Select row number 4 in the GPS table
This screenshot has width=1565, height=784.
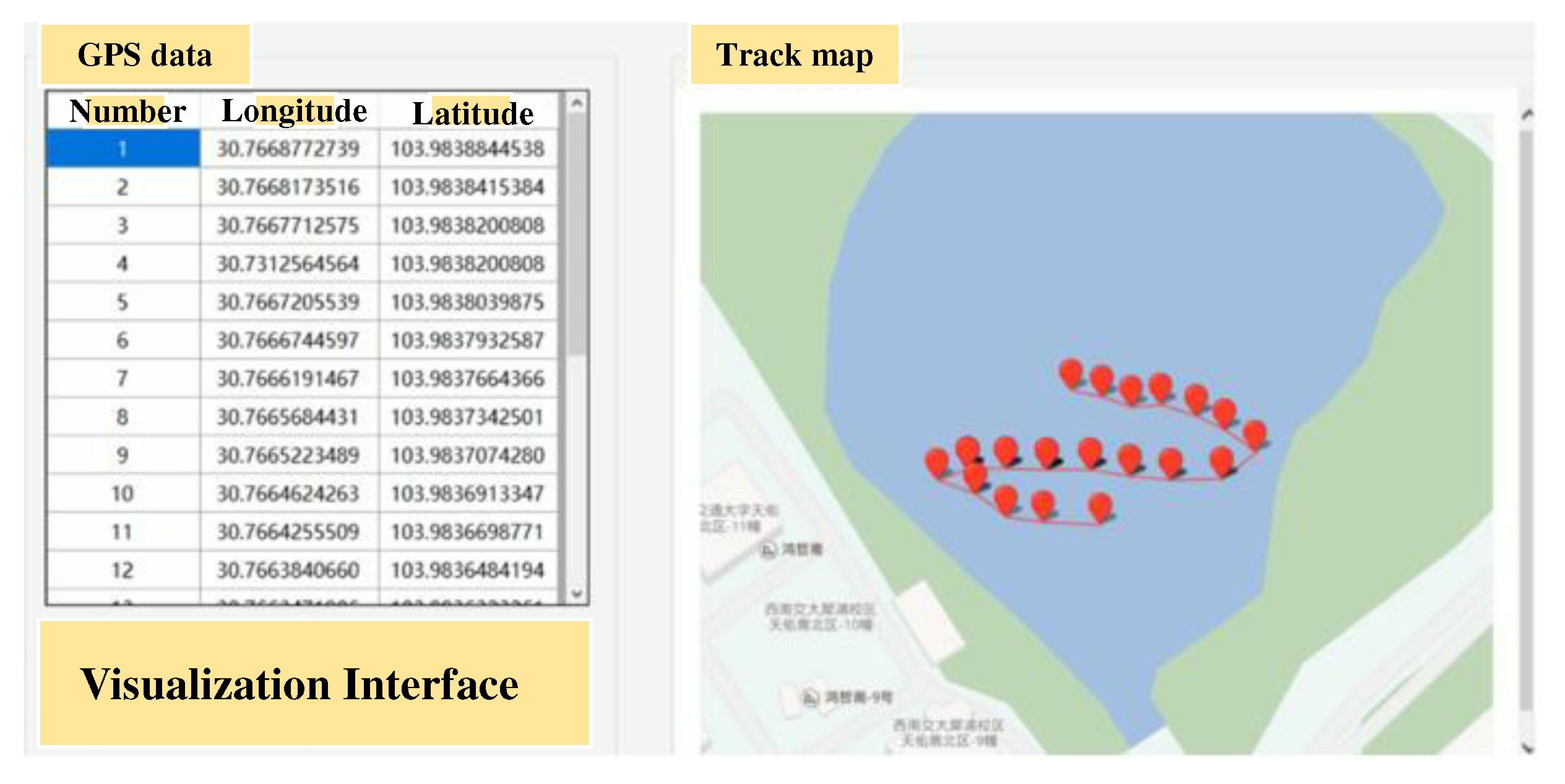click(x=123, y=264)
